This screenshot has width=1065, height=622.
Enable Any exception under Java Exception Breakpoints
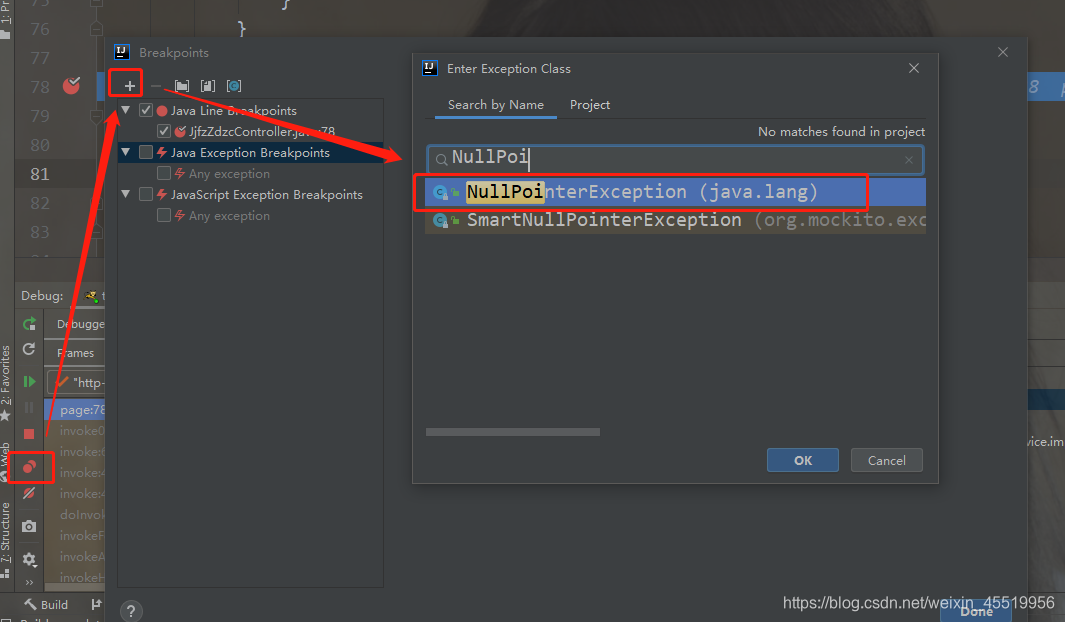point(164,173)
